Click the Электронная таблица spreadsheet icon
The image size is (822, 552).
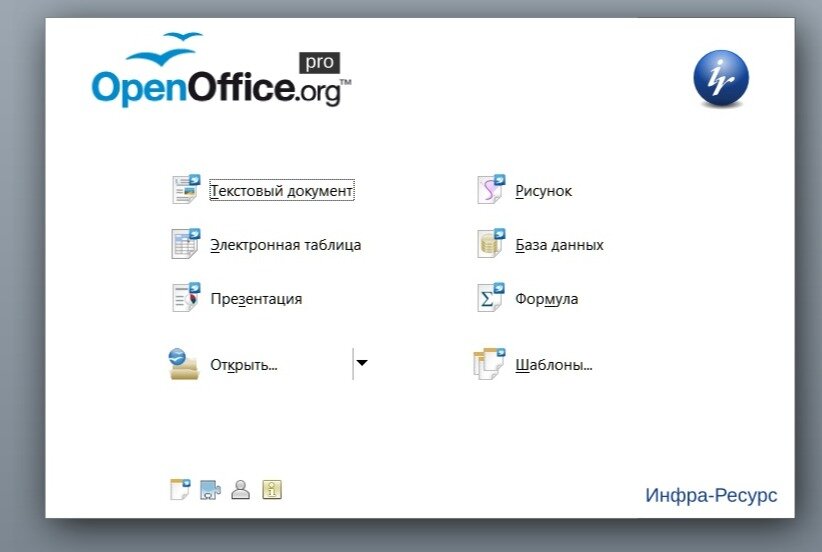click(186, 243)
